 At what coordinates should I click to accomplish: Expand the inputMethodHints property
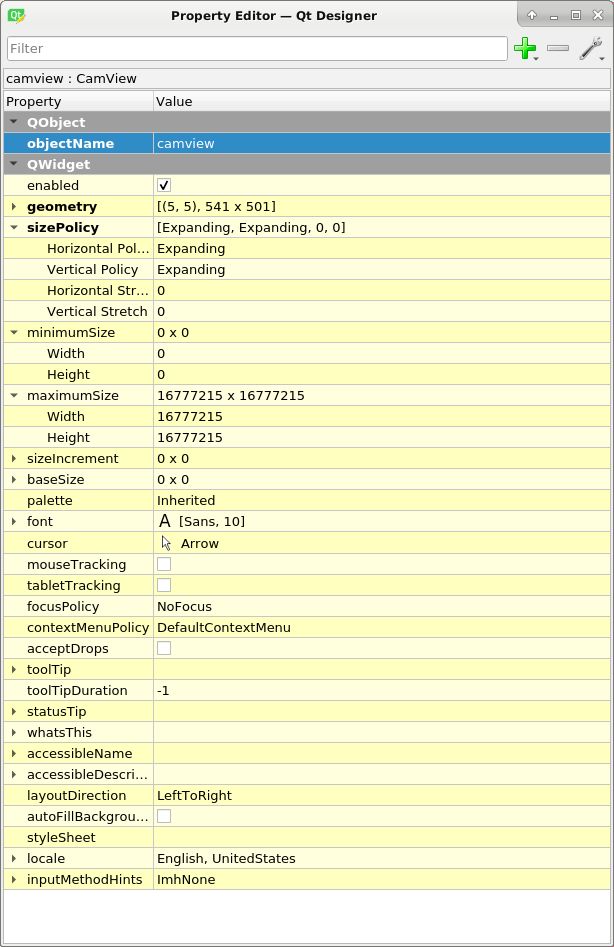pyautogui.click(x=14, y=879)
